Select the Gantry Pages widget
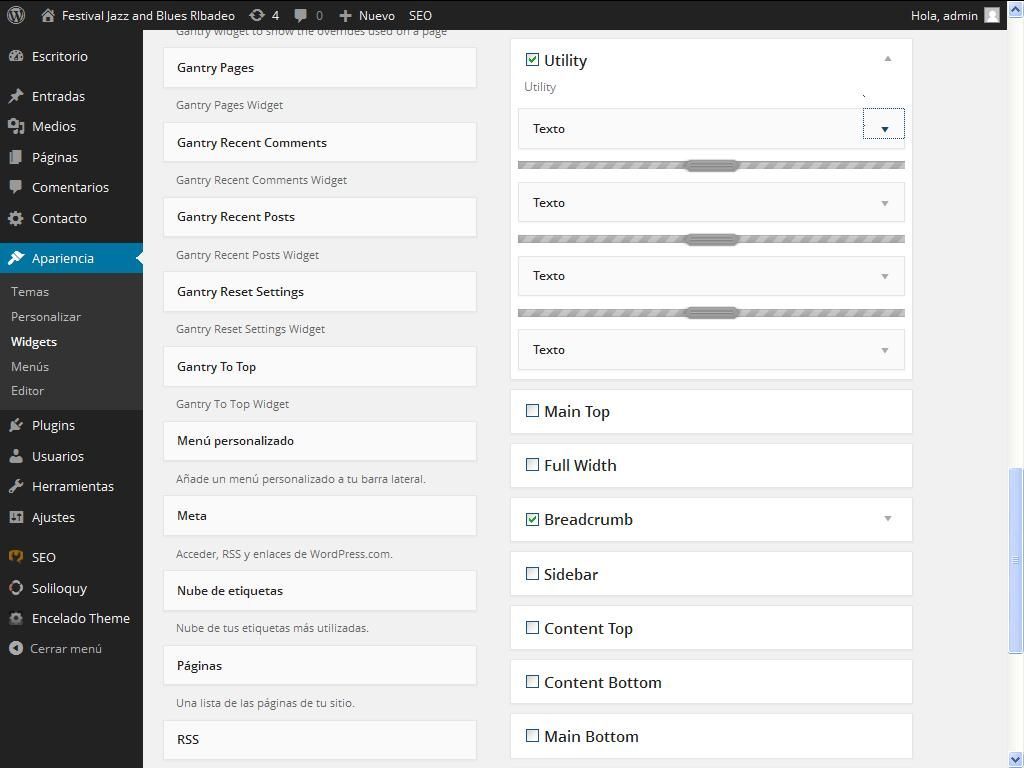 click(x=320, y=67)
